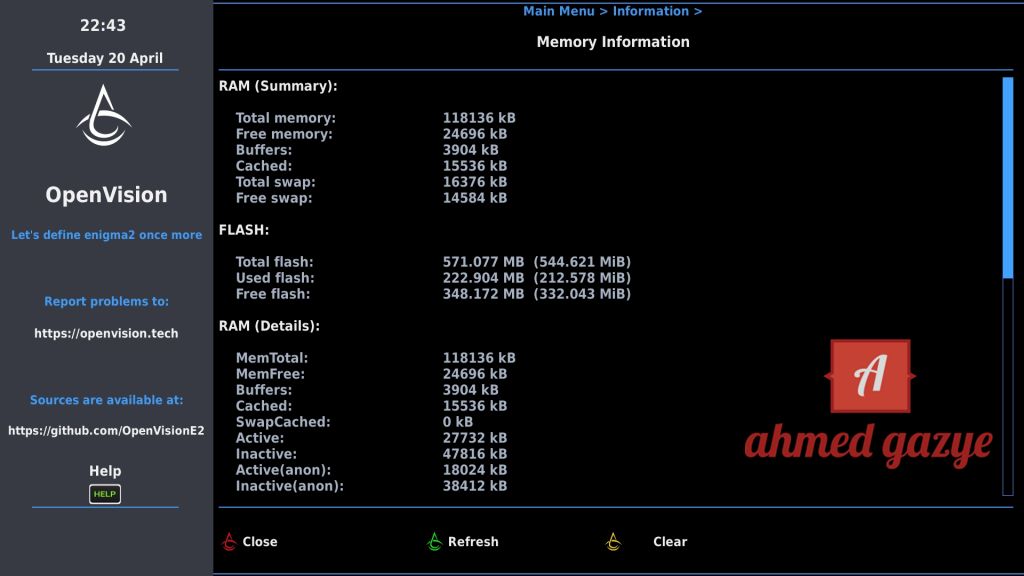Screen dimensions: 1024x576
Task: Select the RAM (Summary): heading
Action: (x=278, y=86)
